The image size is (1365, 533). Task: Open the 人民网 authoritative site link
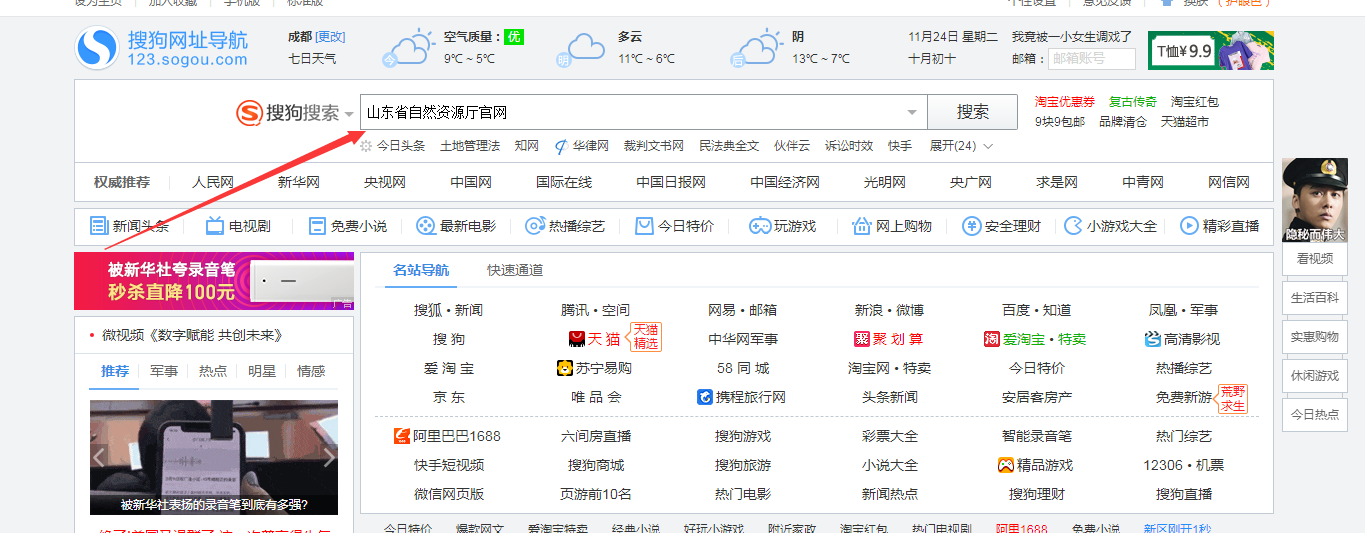213,182
